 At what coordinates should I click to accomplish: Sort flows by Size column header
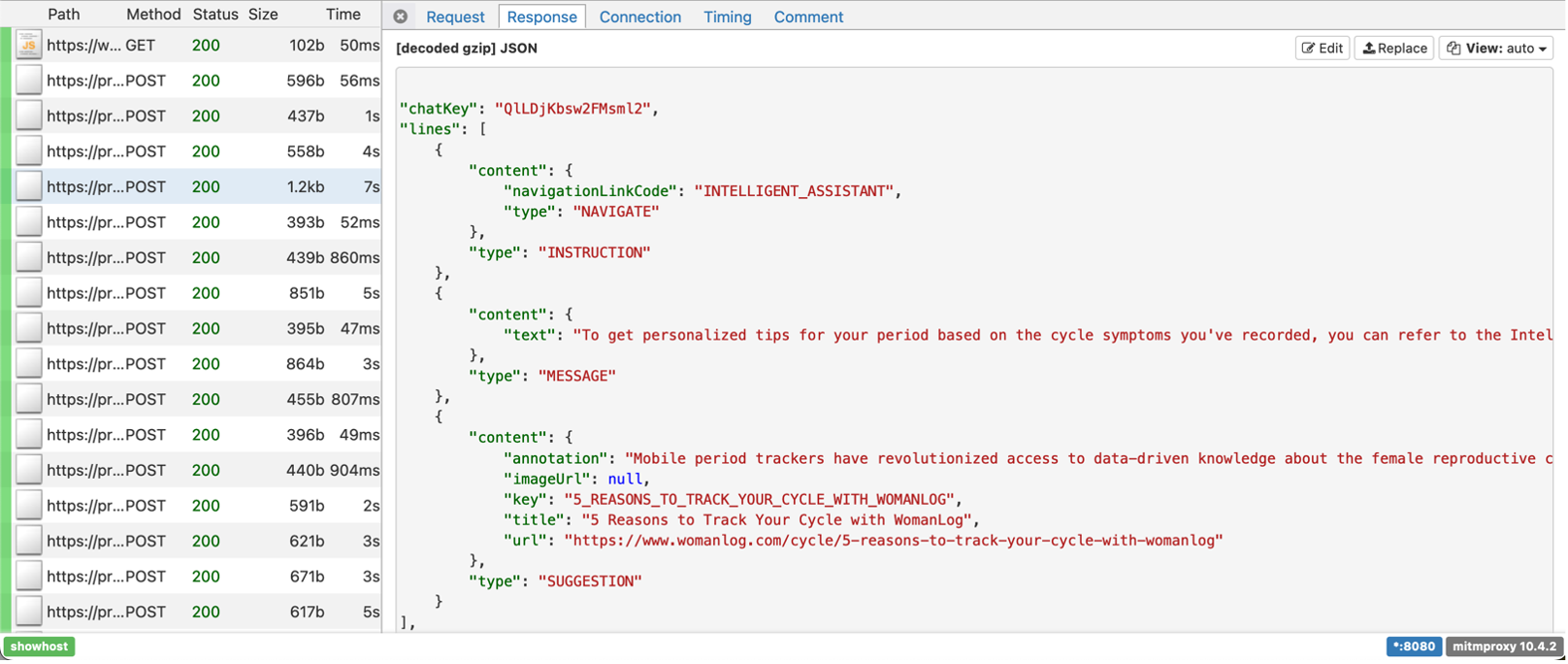click(263, 14)
